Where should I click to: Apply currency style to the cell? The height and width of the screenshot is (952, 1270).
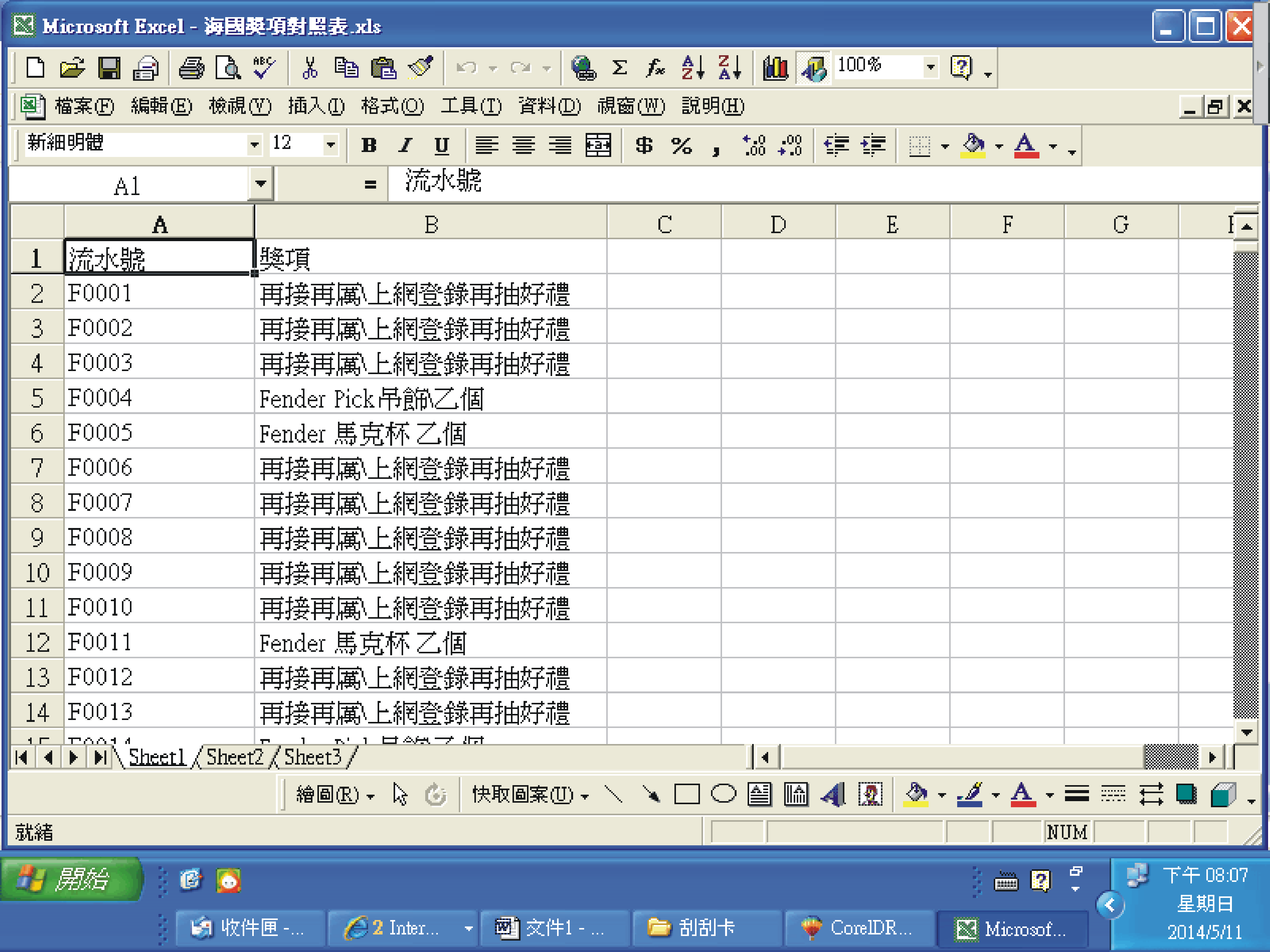pos(644,145)
